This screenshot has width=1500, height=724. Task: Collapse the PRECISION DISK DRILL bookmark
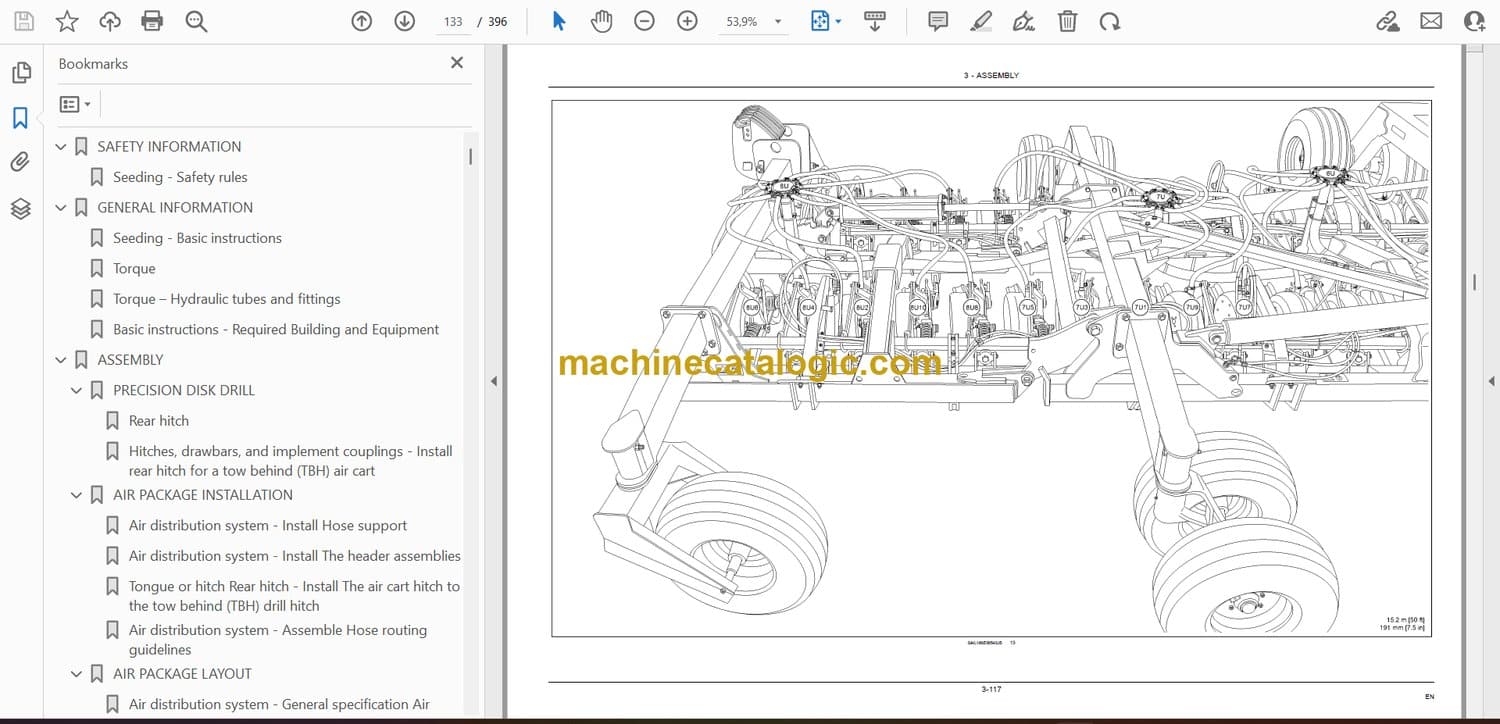pyautogui.click(x=76, y=390)
